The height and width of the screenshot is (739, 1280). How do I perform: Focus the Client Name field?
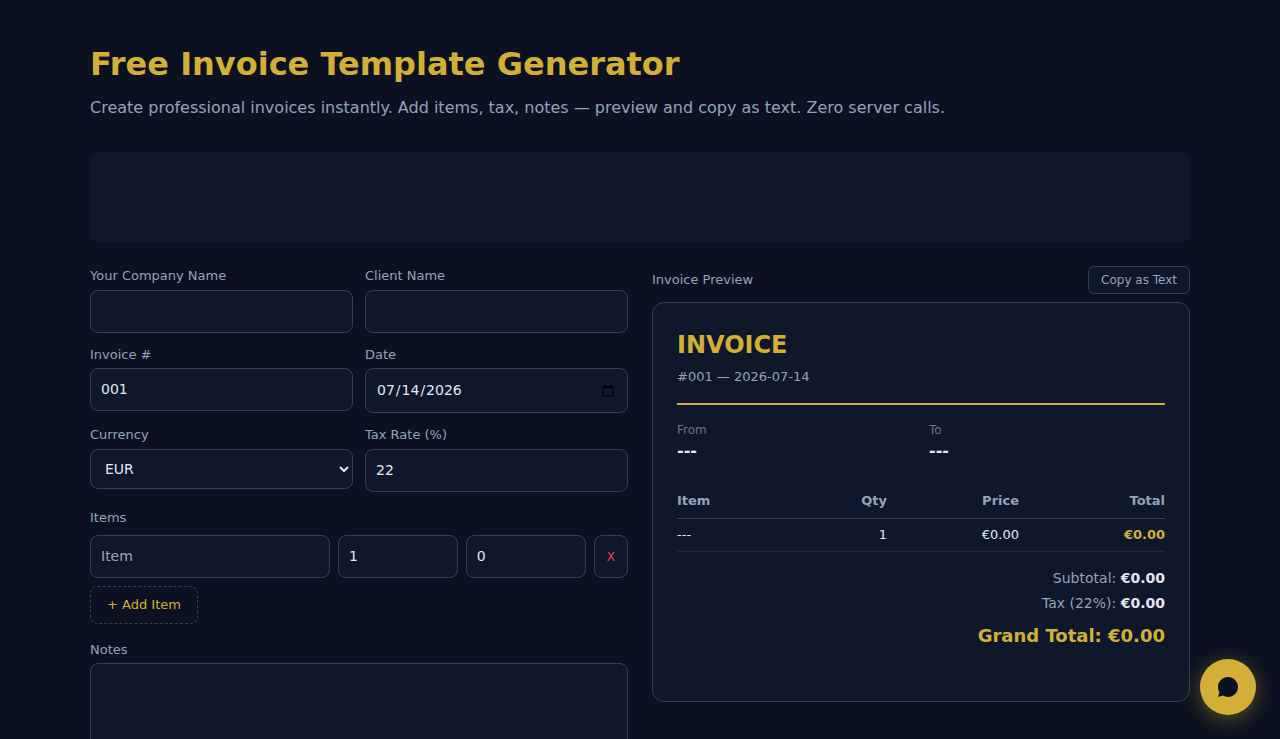coord(496,311)
